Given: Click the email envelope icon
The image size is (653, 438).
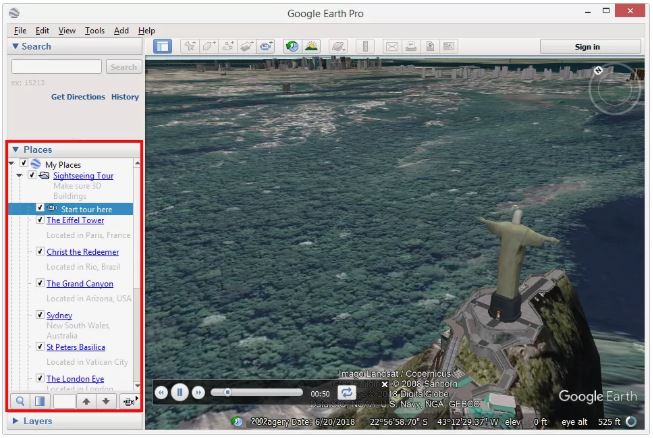Looking at the screenshot, I should [392, 46].
